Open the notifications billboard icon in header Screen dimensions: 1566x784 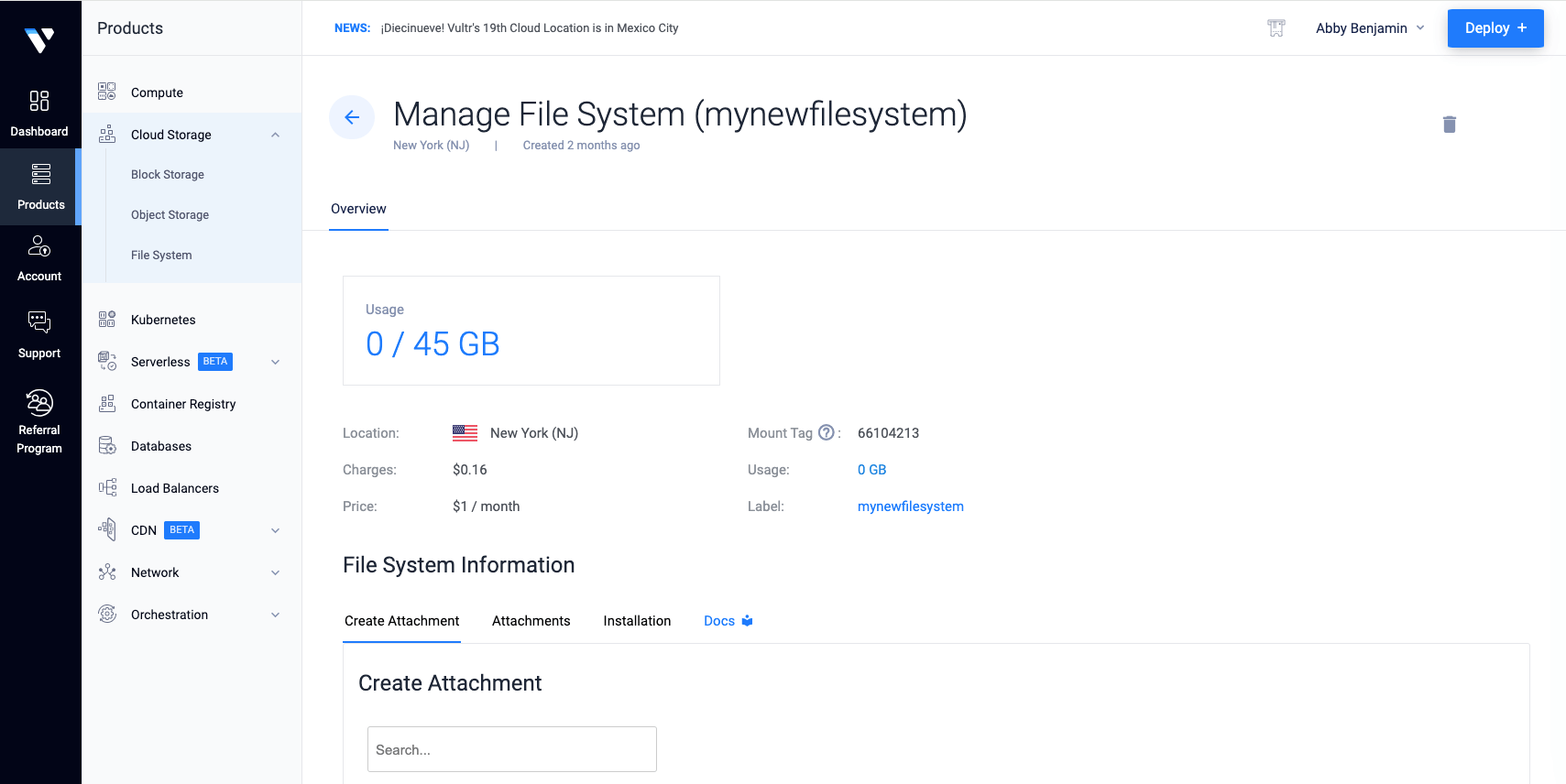(x=1276, y=28)
